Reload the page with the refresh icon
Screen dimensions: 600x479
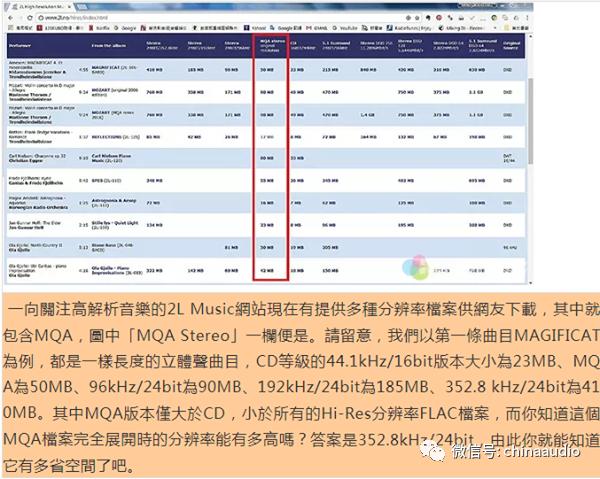coord(30,18)
